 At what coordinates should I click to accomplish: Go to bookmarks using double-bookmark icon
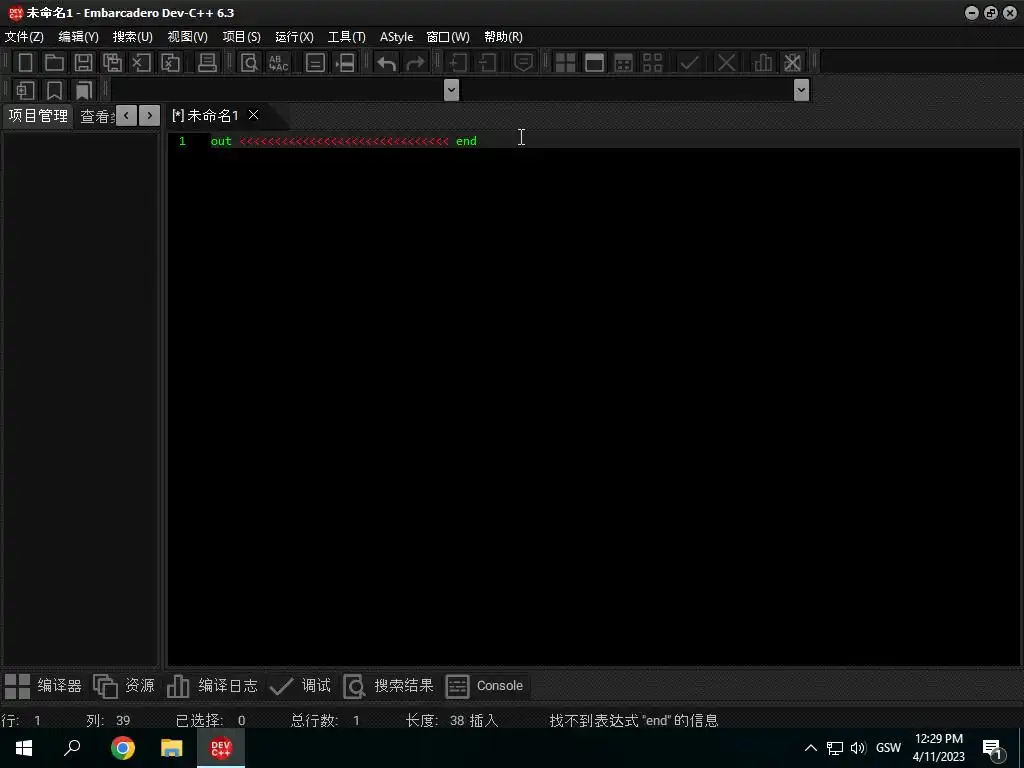84,90
